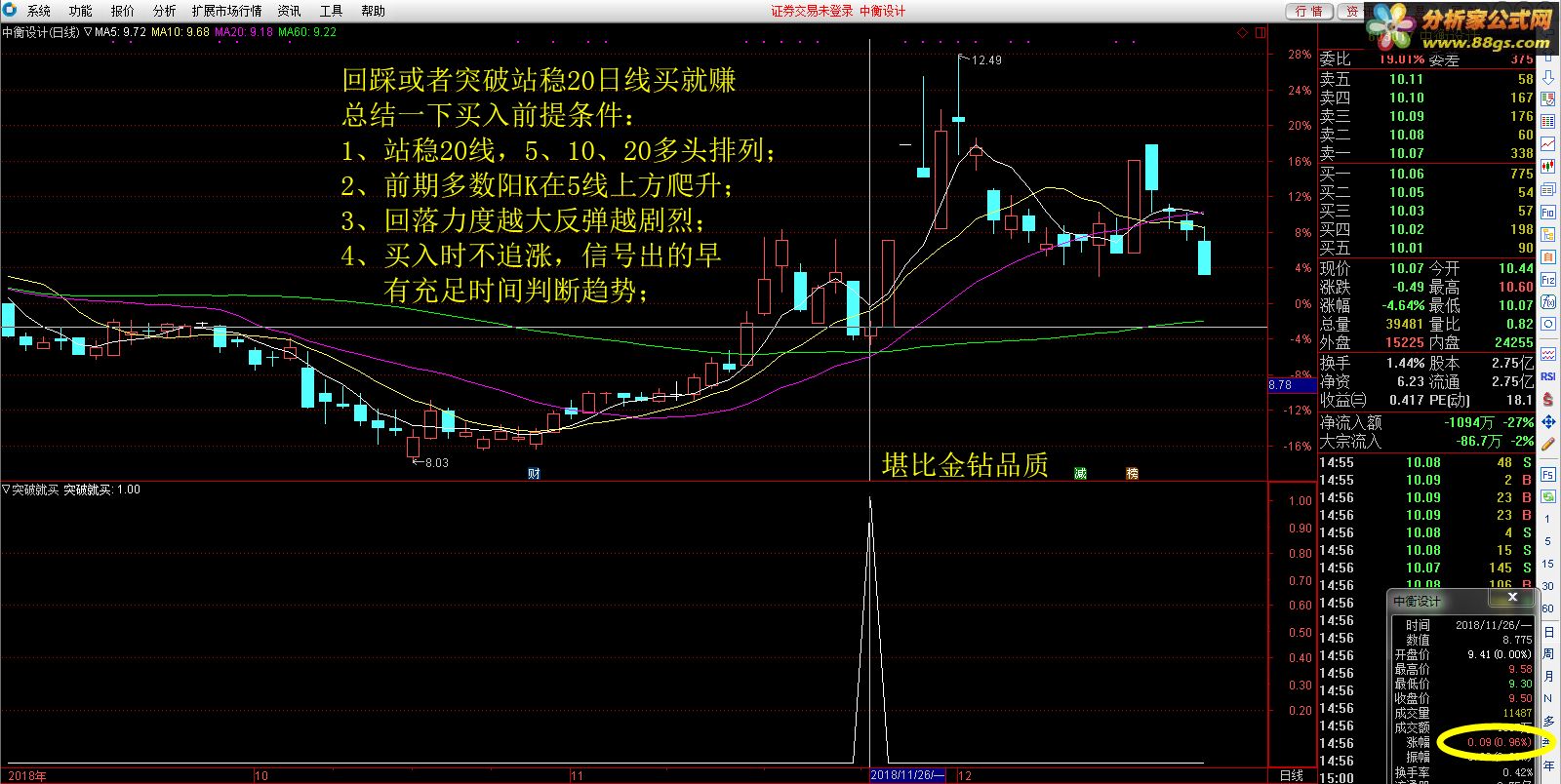
Task: Open the 资讯 menu
Action: tap(289, 11)
